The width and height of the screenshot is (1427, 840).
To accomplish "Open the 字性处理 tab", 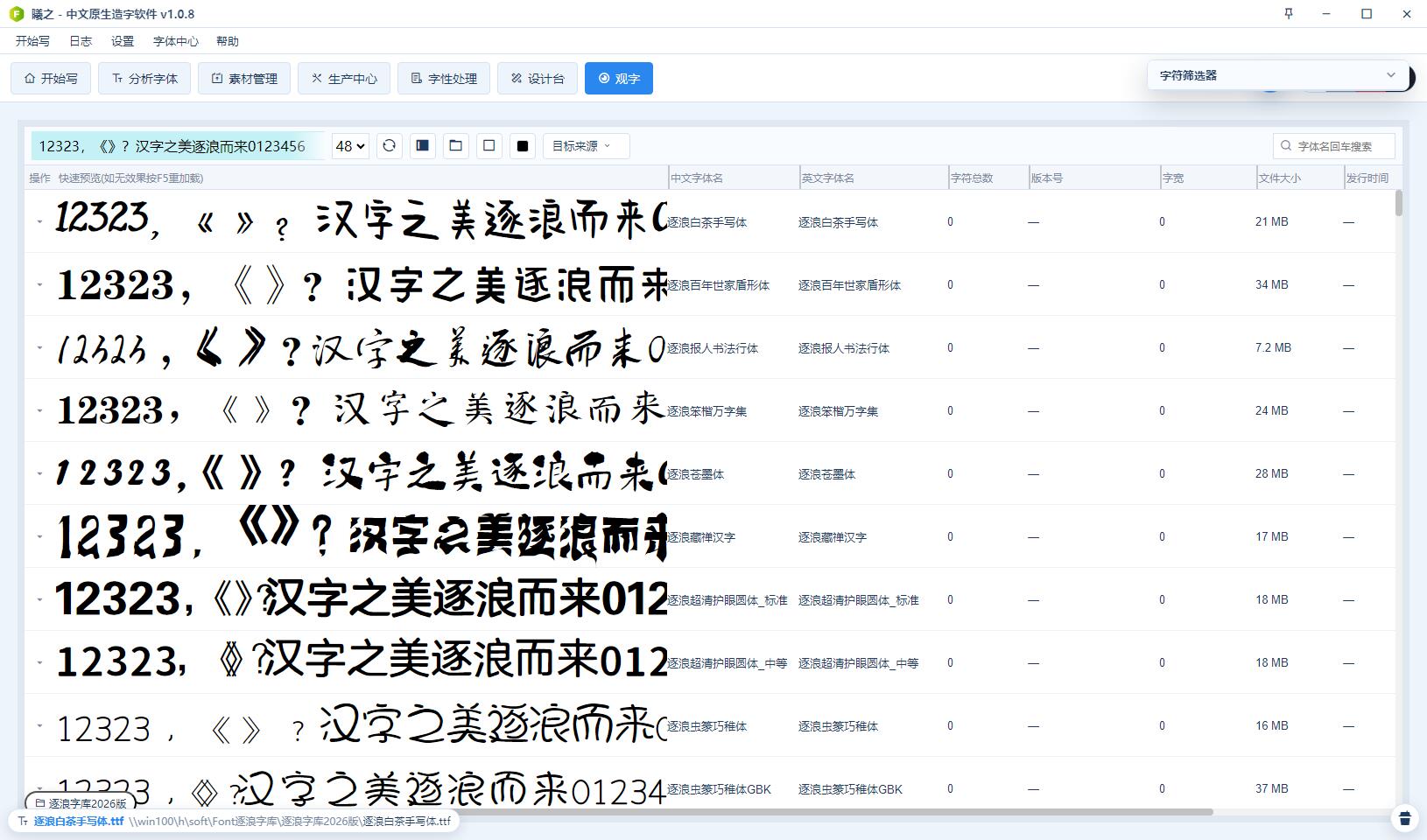I will tap(444, 79).
